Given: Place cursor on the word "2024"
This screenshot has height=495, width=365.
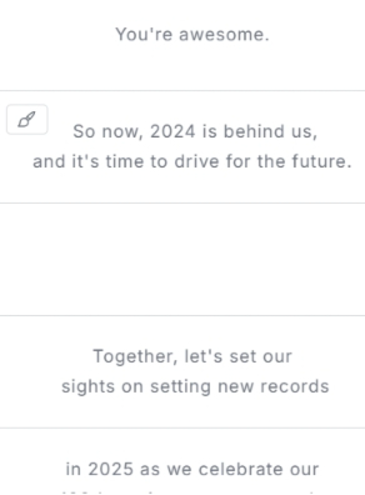Looking at the screenshot, I should (173, 131).
